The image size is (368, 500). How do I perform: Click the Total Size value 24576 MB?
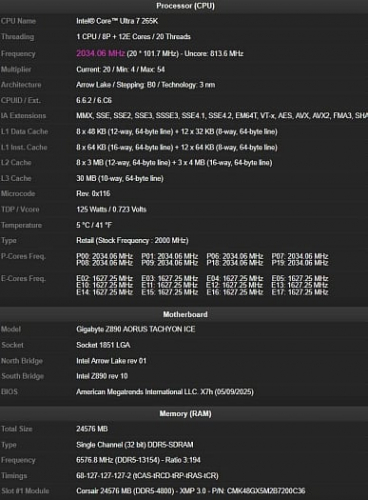(x=92, y=429)
